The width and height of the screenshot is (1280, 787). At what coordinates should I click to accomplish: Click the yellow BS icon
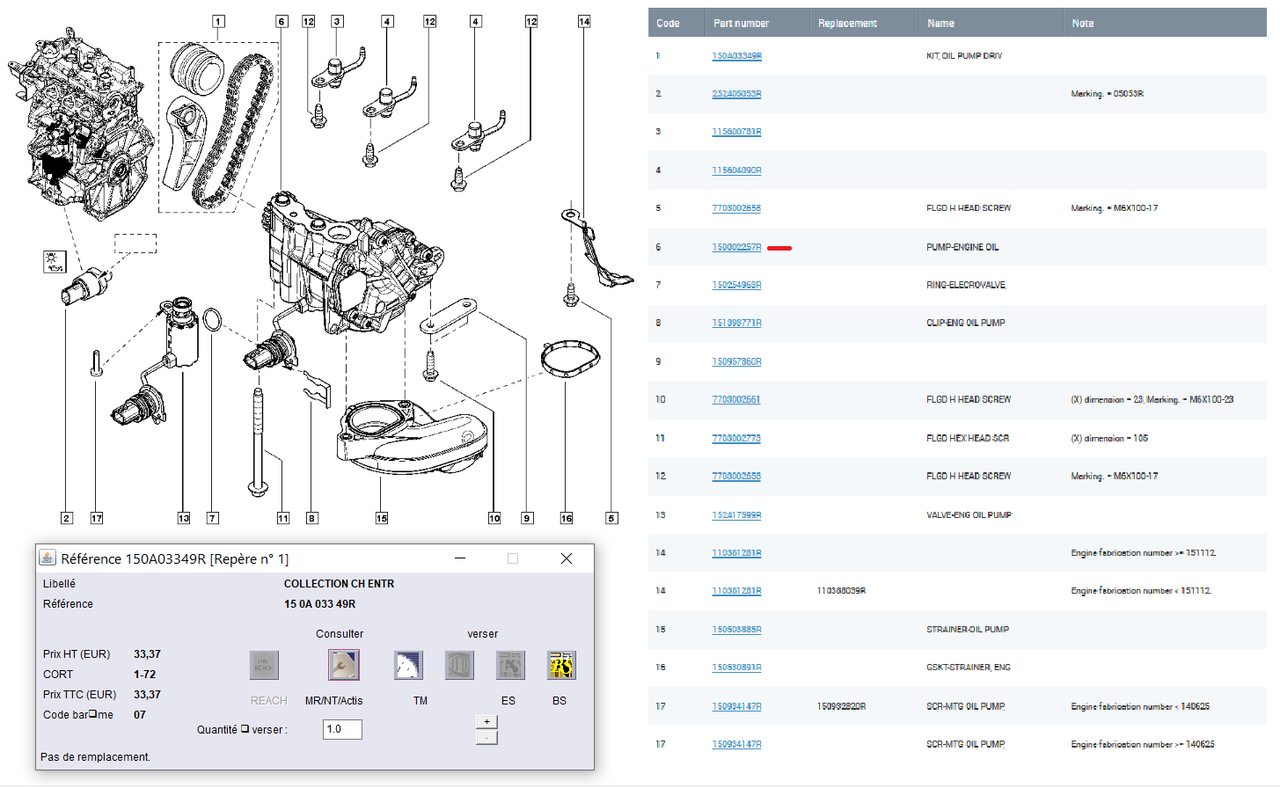tap(561, 665)
